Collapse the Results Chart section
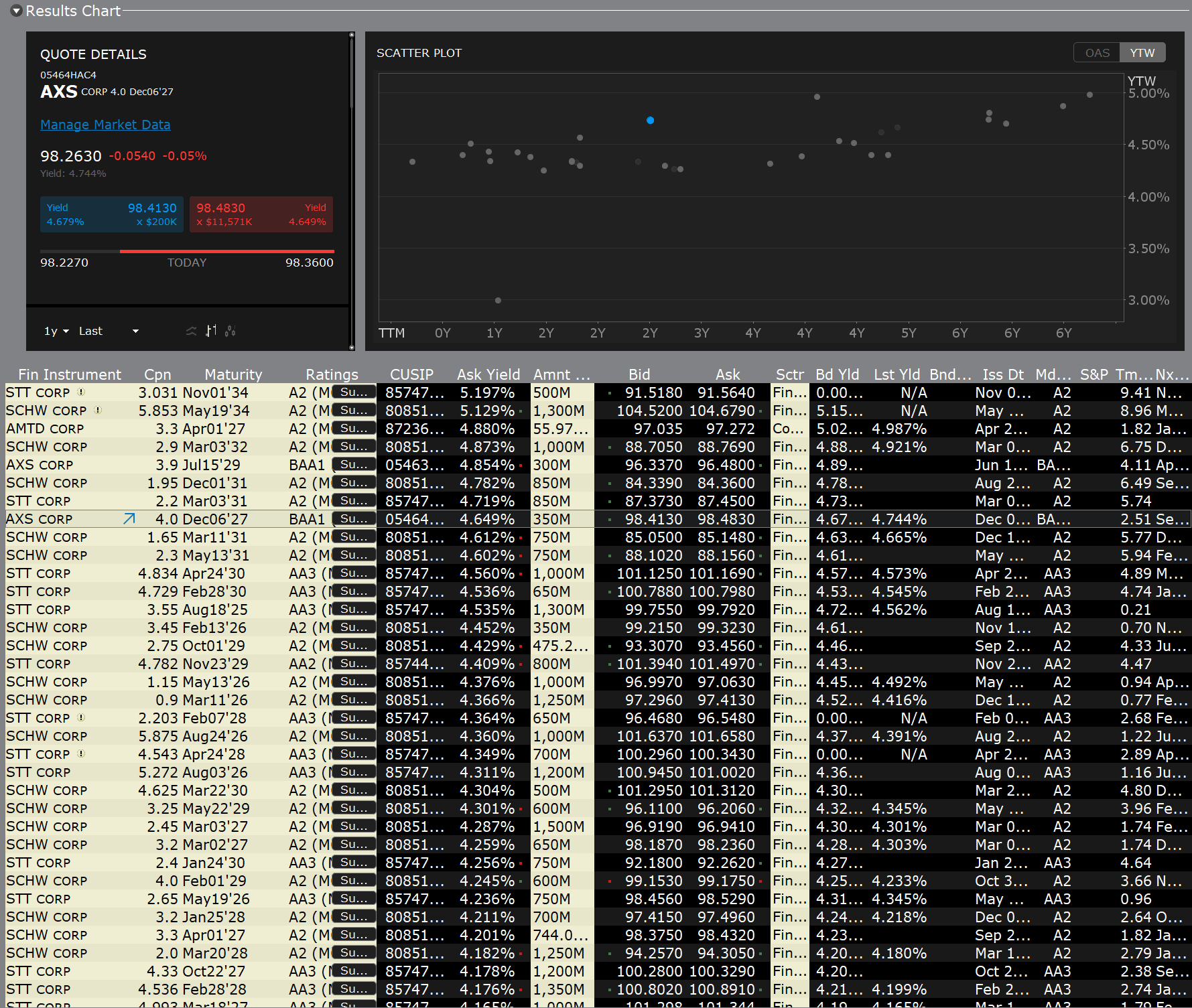The height and width of the screenshot is (1008, 1192). pos(17,11)
